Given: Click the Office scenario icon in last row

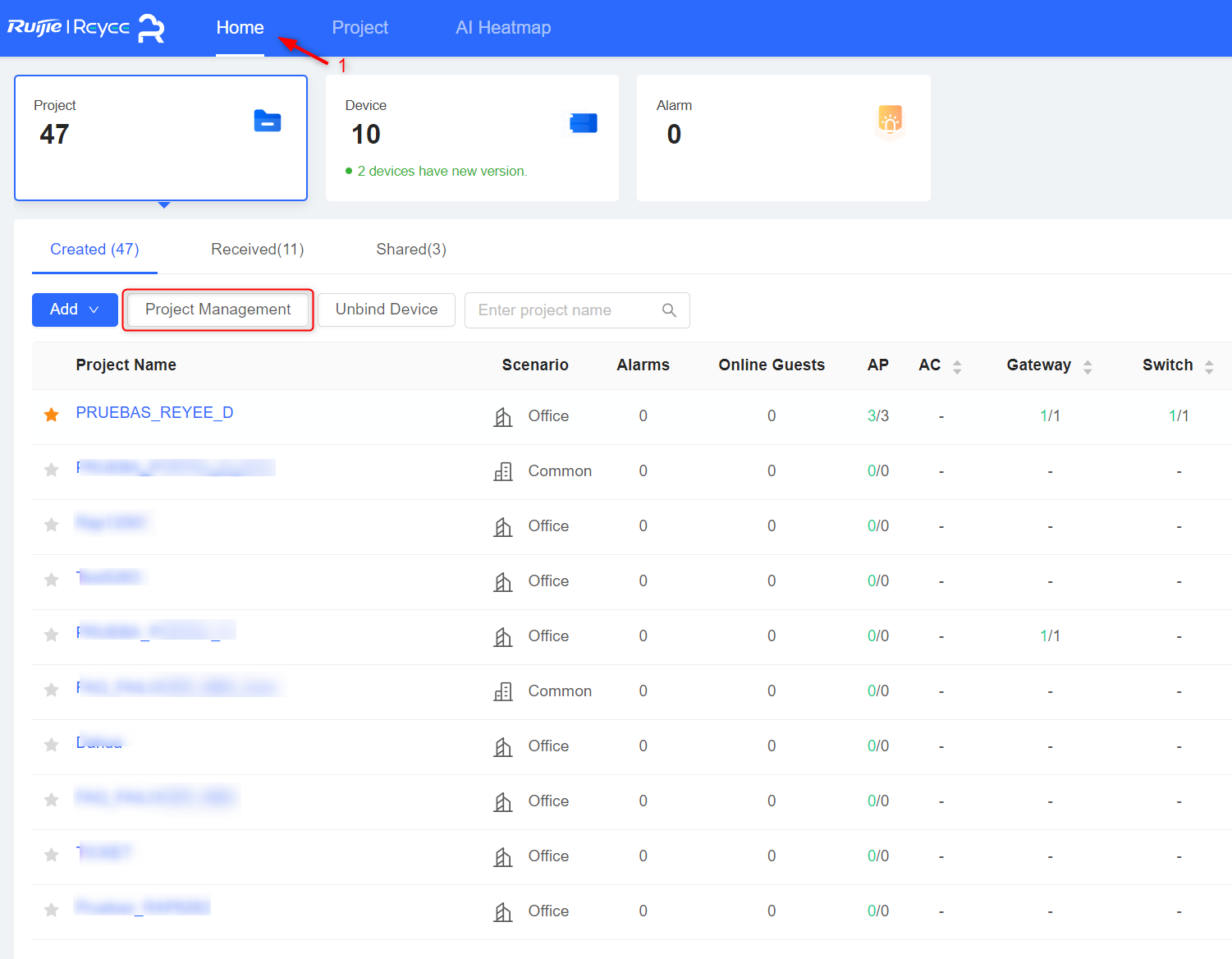Looking at the screenshot, I should [503, 911].
